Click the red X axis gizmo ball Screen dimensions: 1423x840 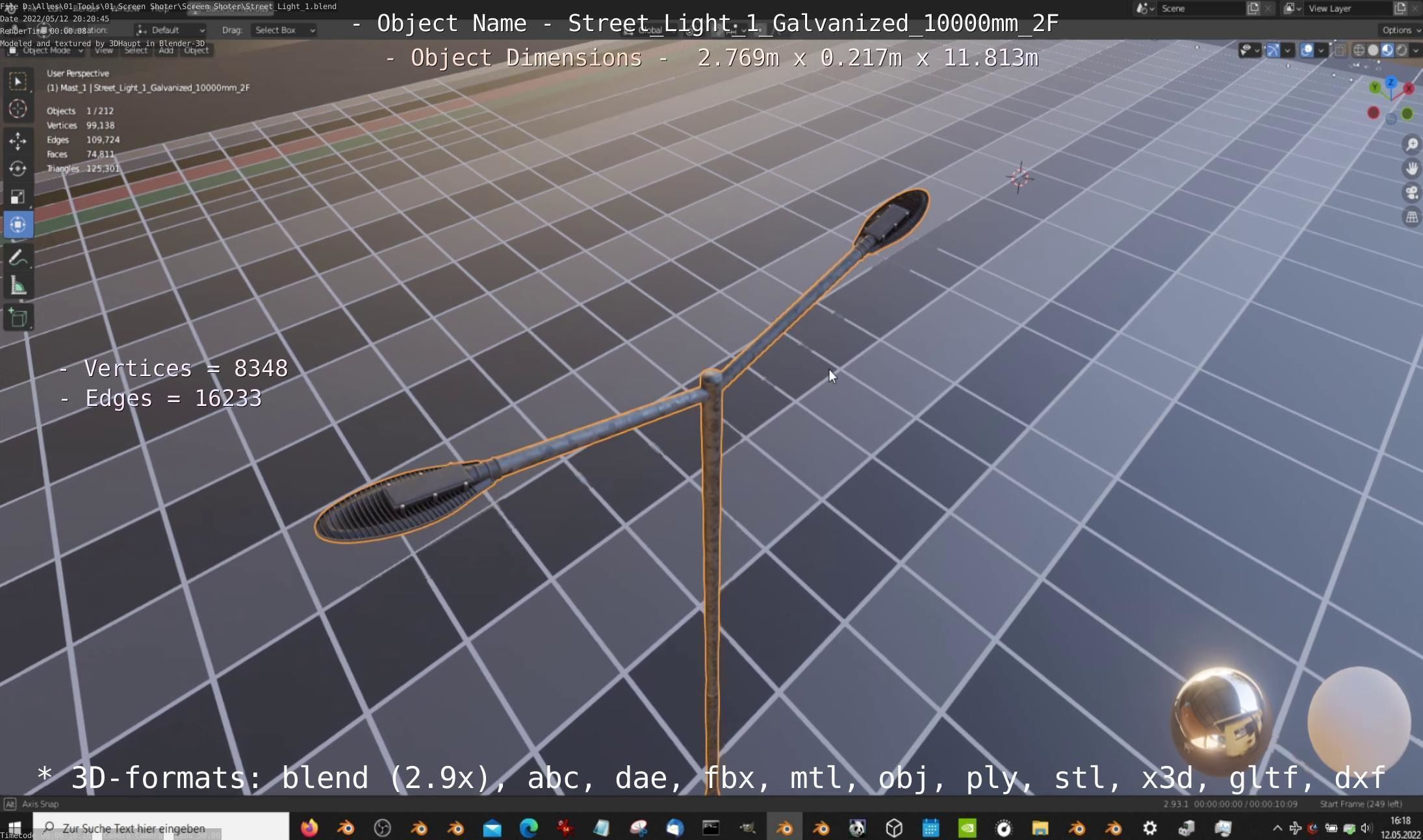click(x=1409, y=88)
